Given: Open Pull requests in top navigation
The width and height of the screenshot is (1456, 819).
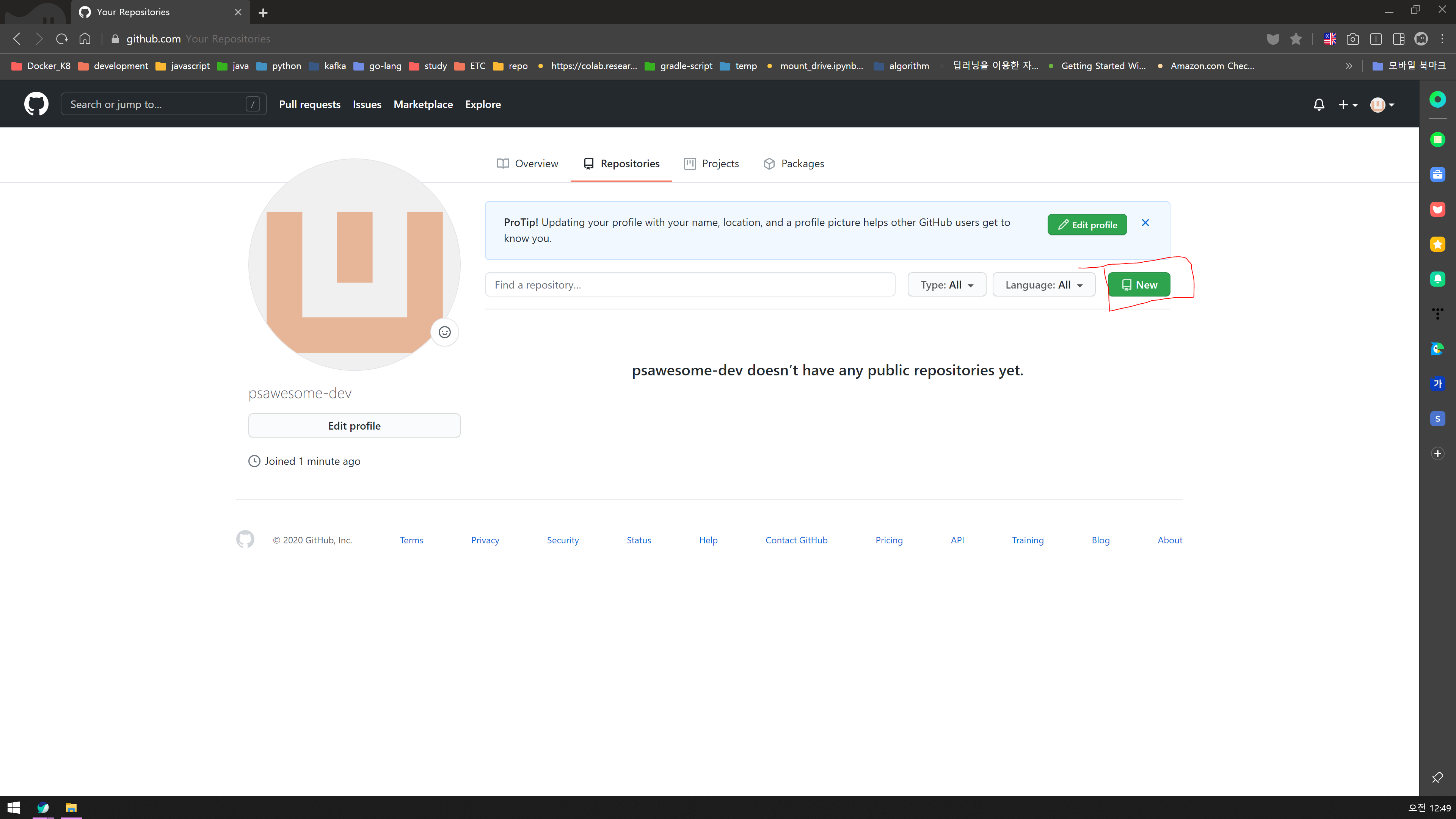Looking at the screenshot, I should pos(309,105).
